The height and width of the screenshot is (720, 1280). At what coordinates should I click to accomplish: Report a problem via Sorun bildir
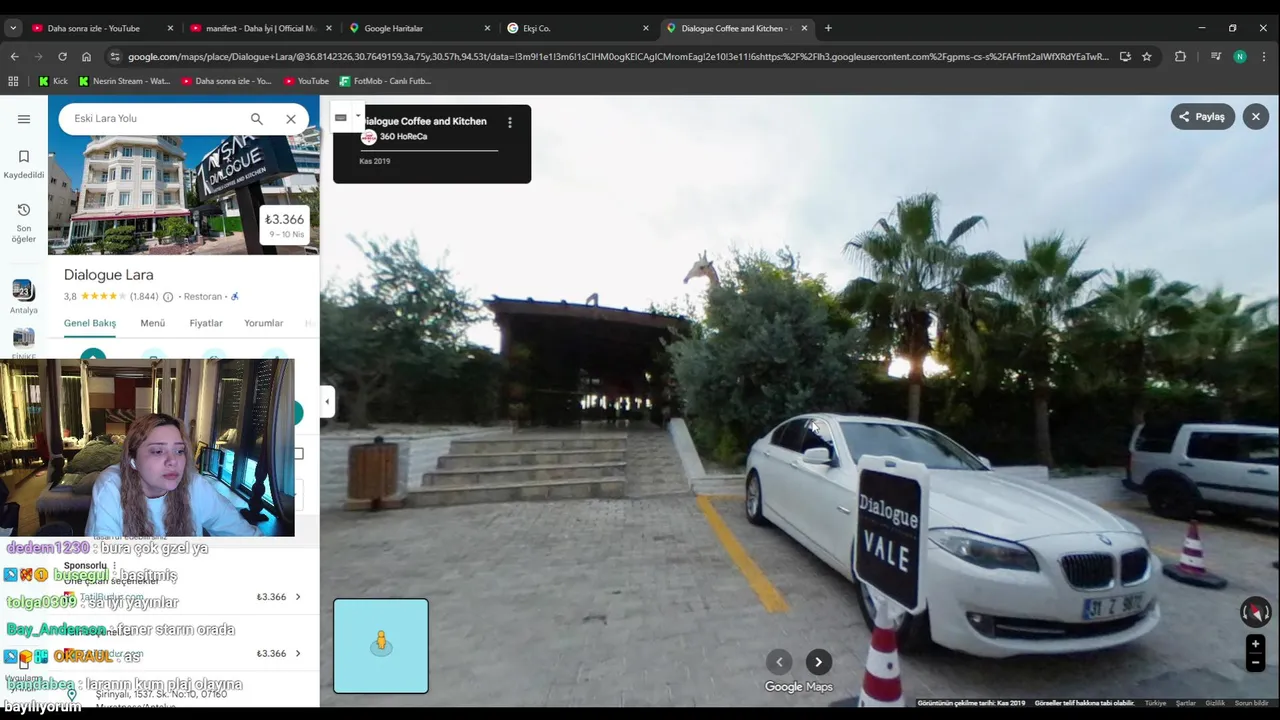coord(1251,703)
